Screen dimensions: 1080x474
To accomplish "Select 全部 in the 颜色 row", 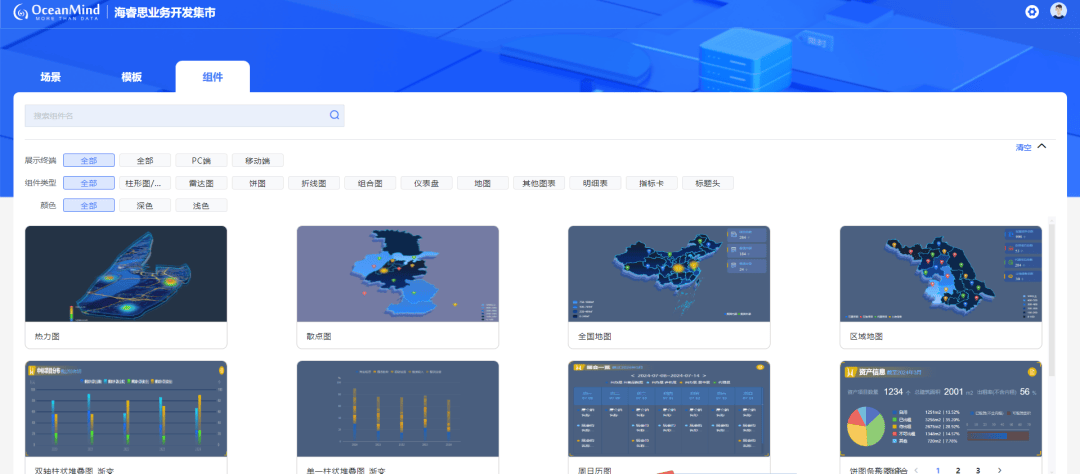I will 89,205.
